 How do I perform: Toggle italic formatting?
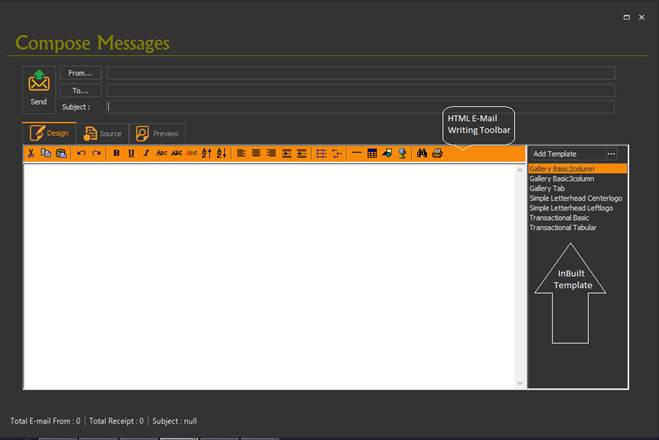coord(146,153)
